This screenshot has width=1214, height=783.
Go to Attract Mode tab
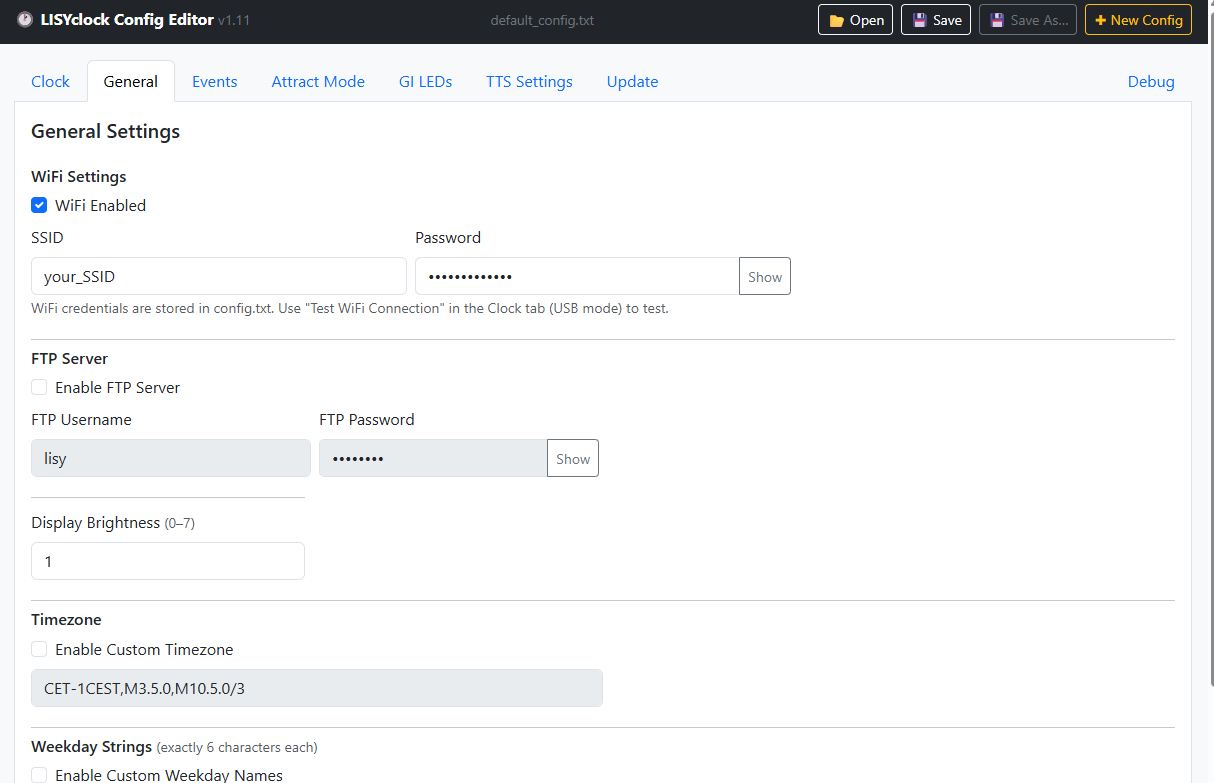click(318, 82)
